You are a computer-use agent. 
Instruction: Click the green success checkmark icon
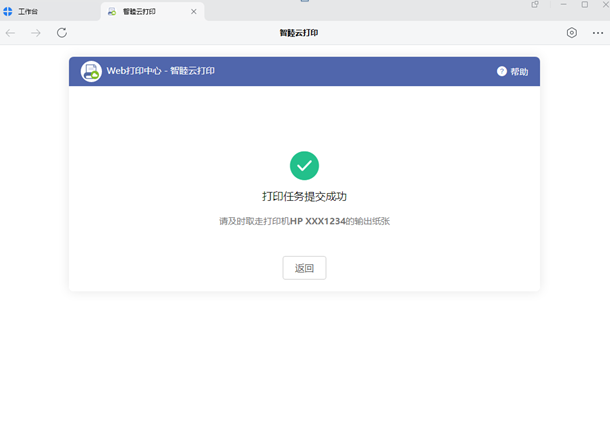click(304, 166)
